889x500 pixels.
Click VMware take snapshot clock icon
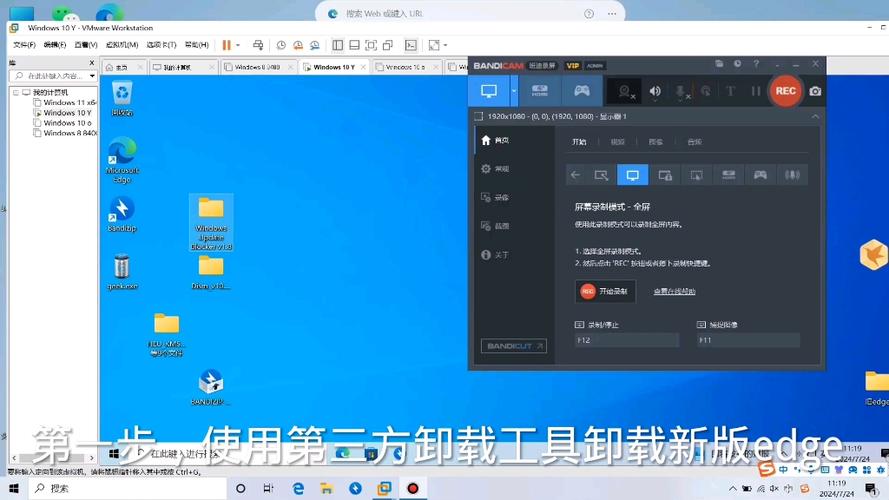tap(281, 45)
